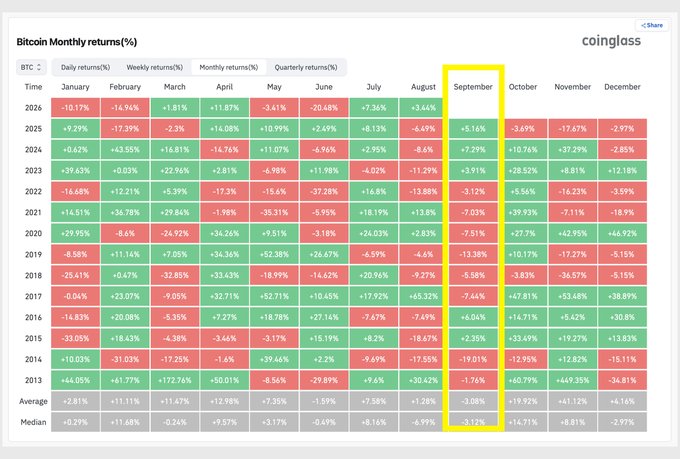Click the Median October +14.71% cell
This screenshot has height=459, width=680.
pos(523,422)
